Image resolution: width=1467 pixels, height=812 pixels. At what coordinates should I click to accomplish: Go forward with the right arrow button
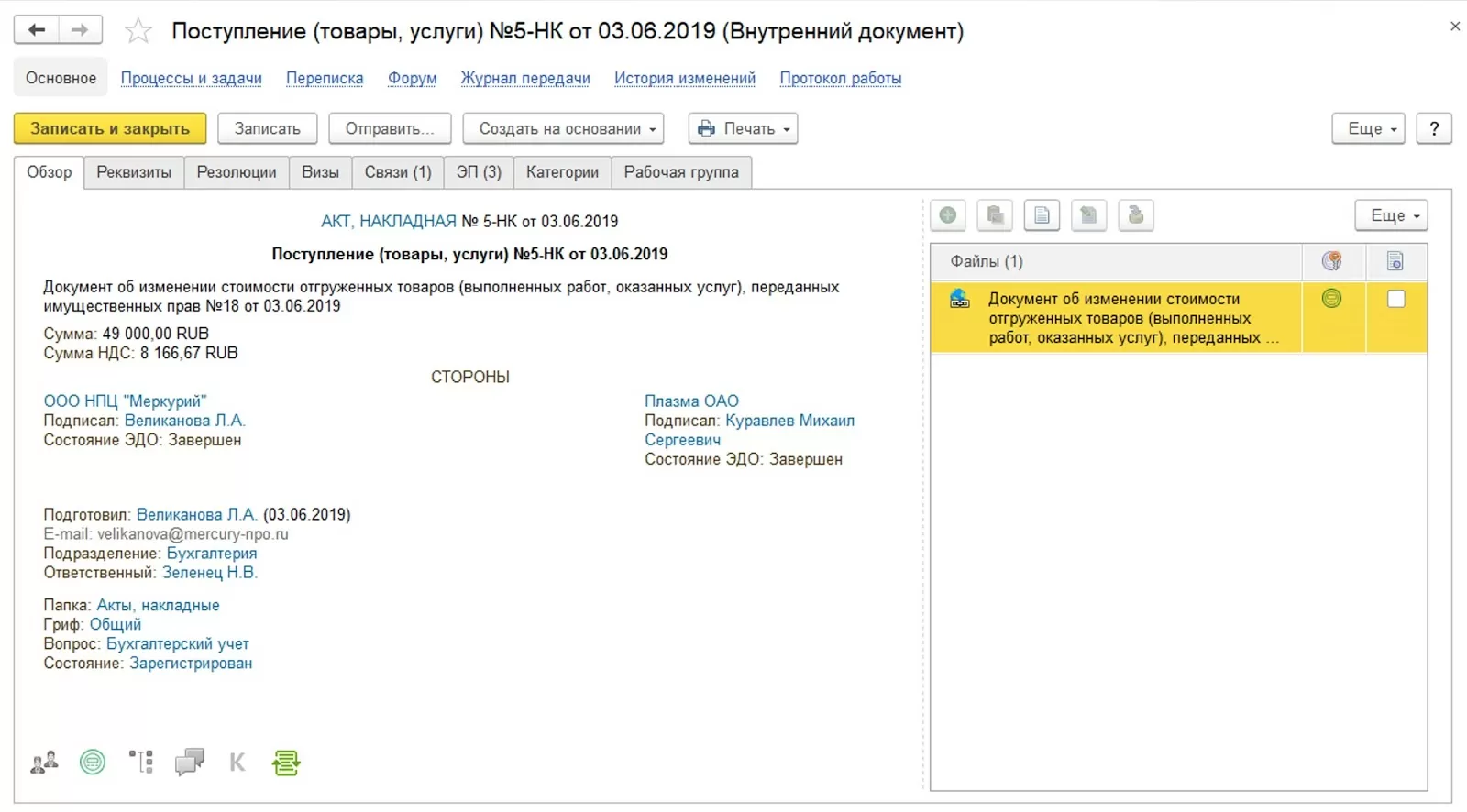click(80, 30)
